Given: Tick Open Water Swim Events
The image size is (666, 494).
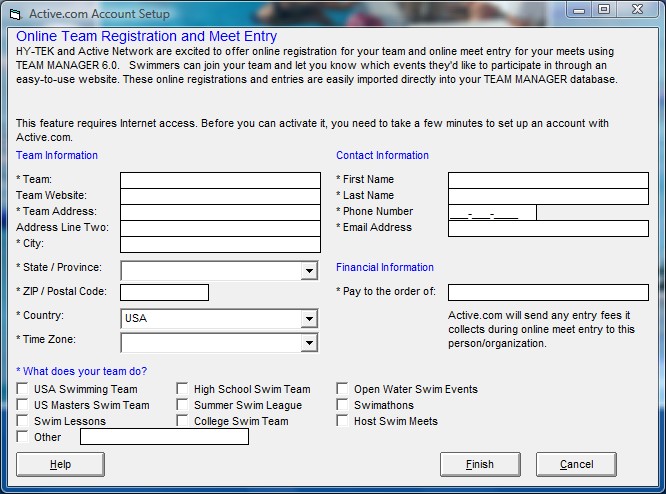Looking at the screenshot, I should point(342,389).
